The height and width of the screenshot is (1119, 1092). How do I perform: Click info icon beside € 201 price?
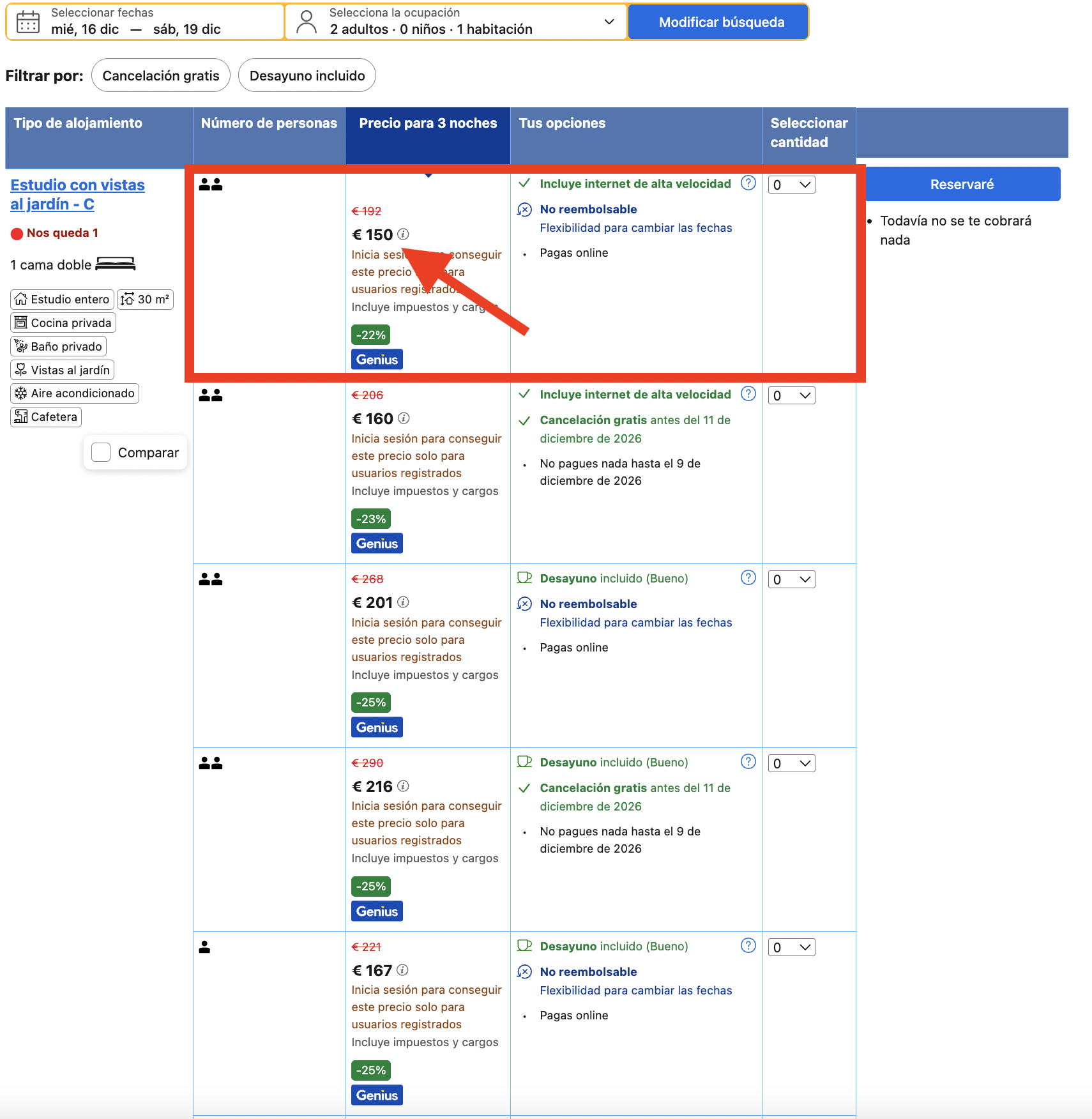coord(403,602)
